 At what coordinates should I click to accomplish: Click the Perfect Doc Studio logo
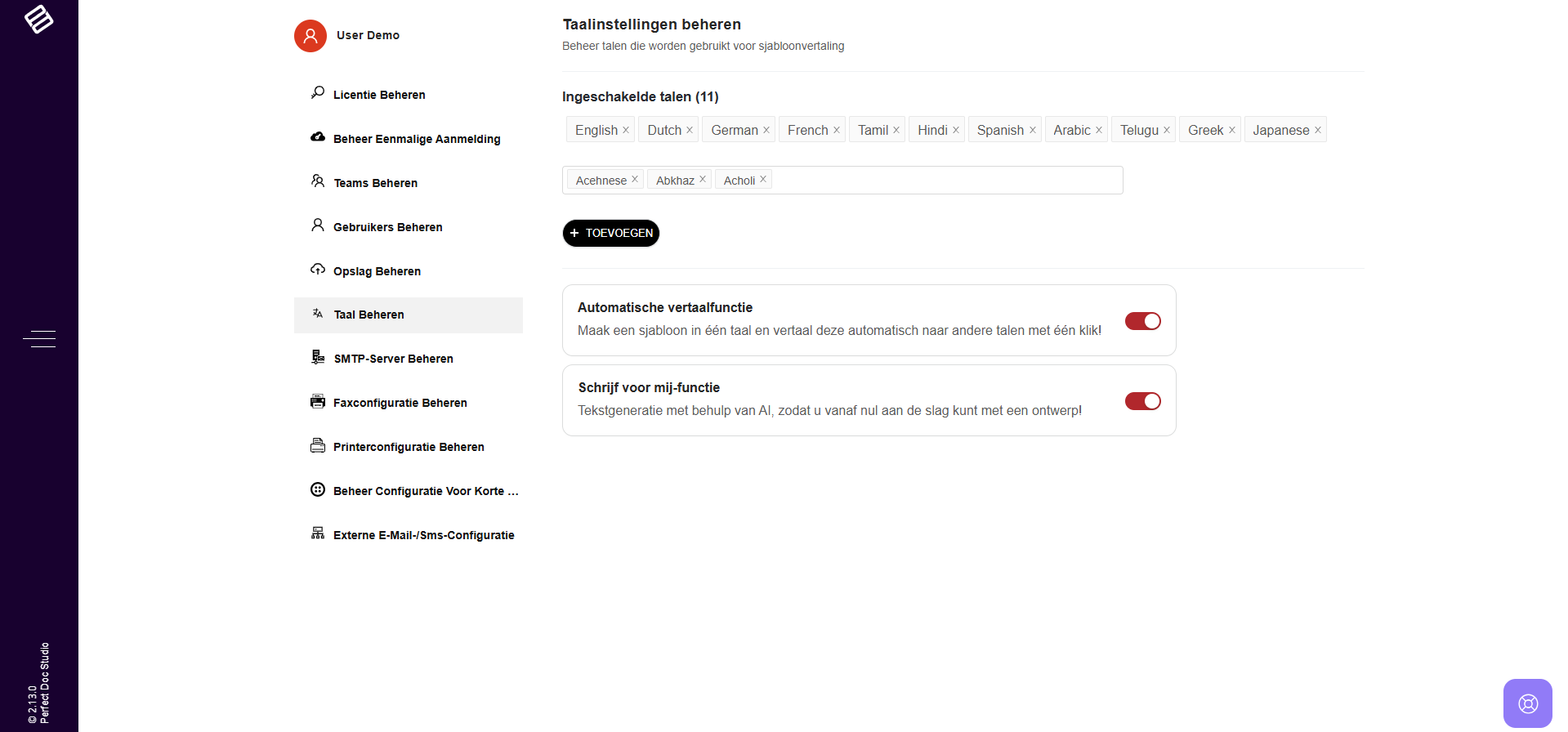click(38, 19)
